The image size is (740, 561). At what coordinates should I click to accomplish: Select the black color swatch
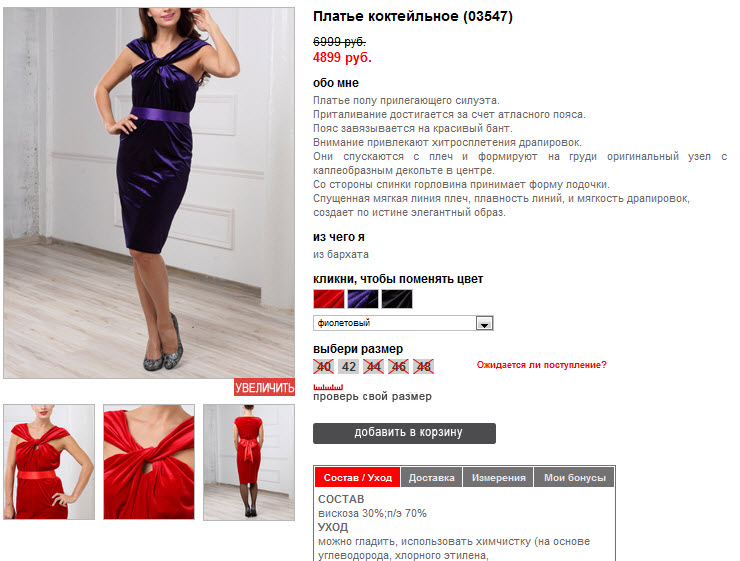[x=397, y=299]
